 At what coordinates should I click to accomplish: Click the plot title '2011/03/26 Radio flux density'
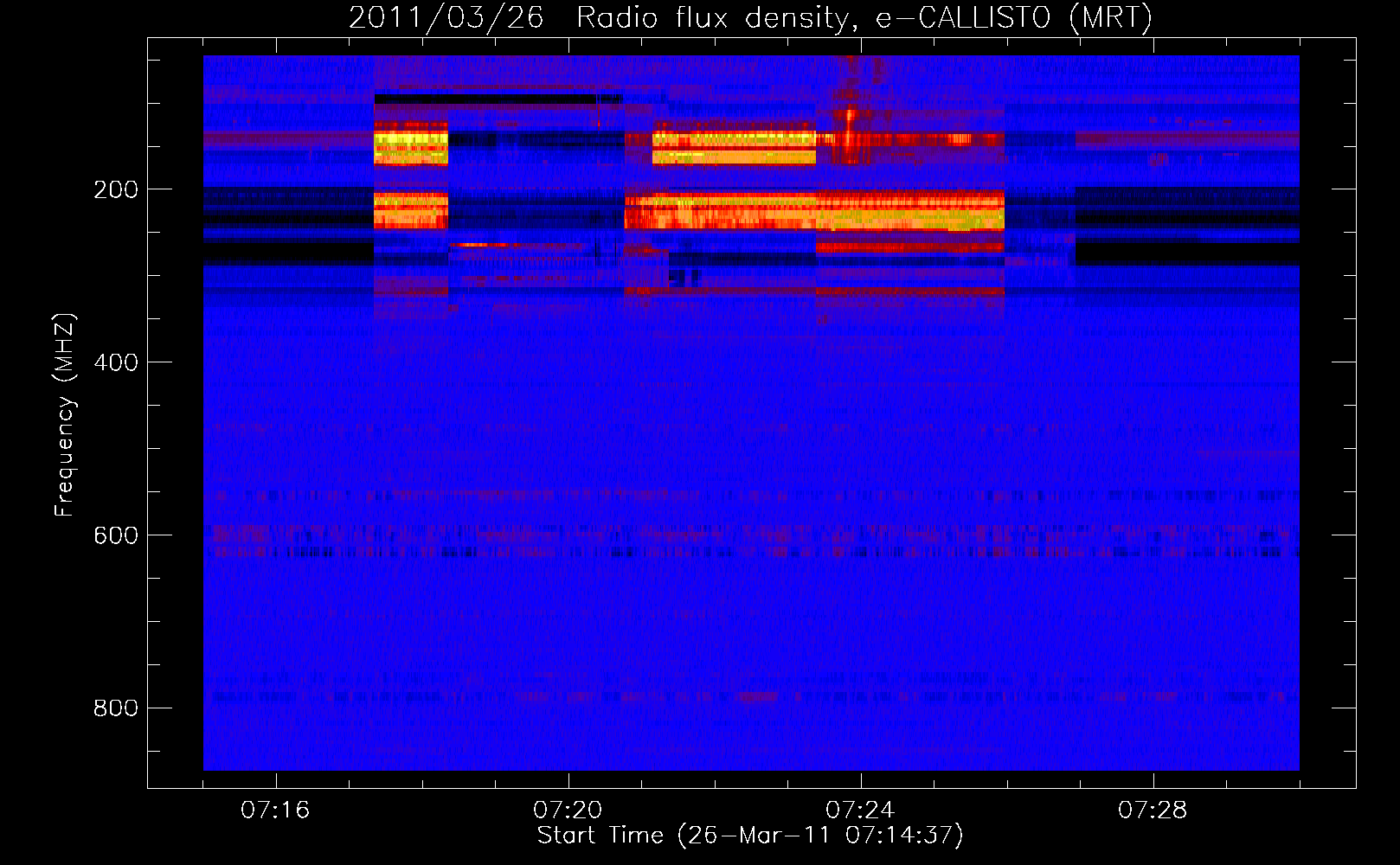tap(750, 18)
